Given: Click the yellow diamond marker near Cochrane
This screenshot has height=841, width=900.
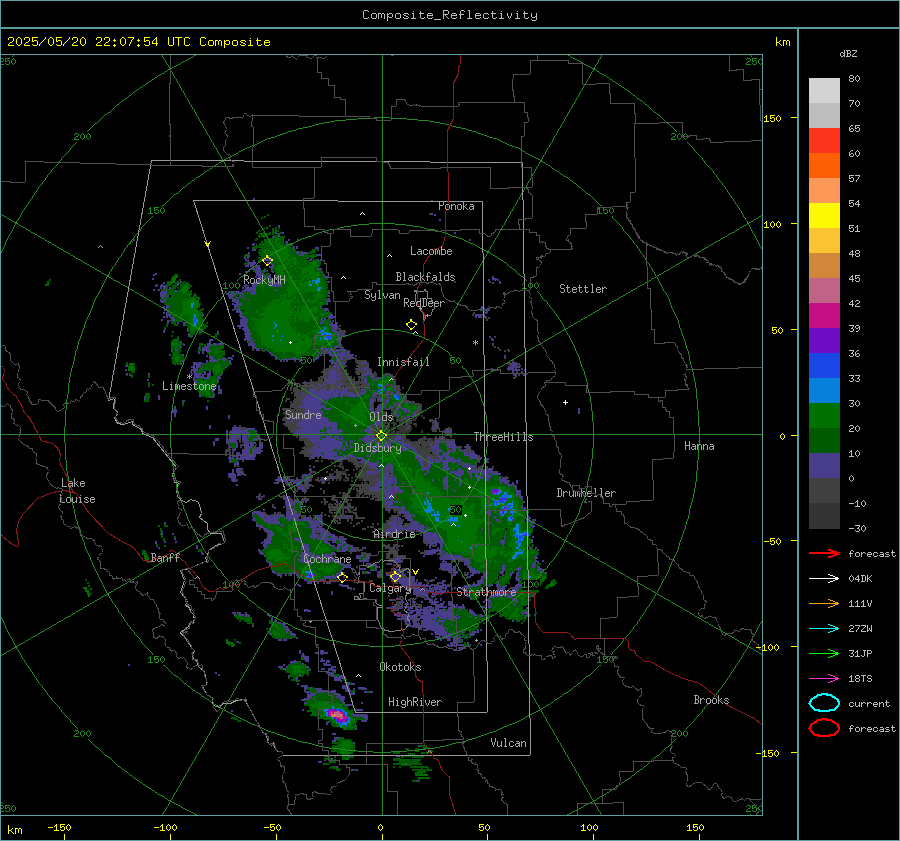Looking at the screenshot, I should point(342,578).
